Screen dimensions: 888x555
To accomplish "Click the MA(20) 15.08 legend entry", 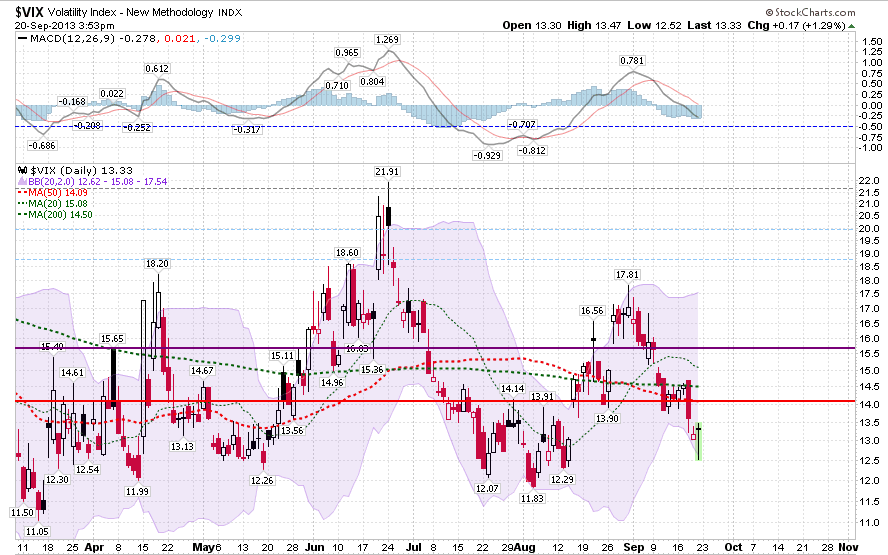I will click(x=53, y=203).
